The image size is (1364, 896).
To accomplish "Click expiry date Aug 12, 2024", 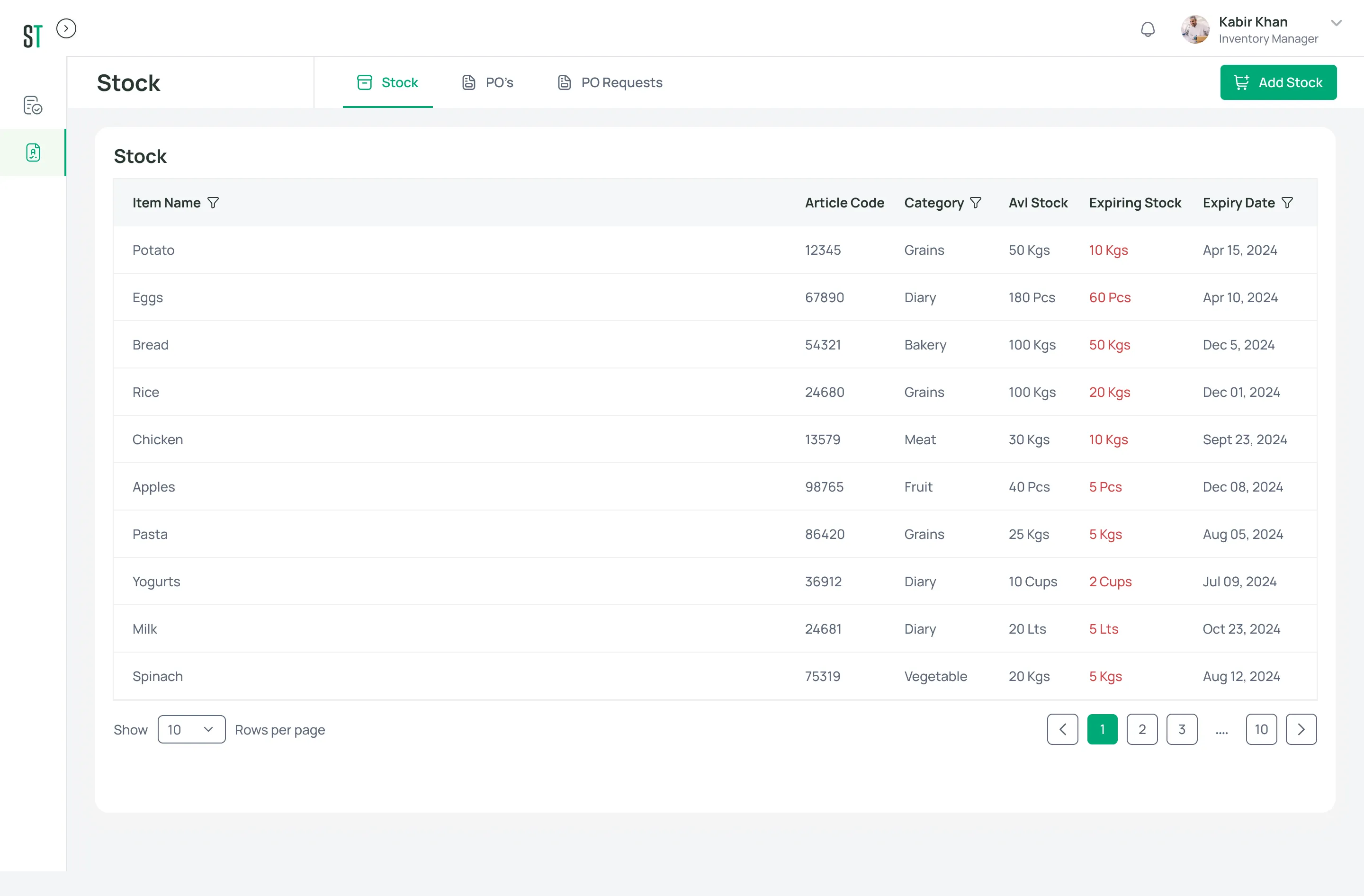I will (1241, 677).
